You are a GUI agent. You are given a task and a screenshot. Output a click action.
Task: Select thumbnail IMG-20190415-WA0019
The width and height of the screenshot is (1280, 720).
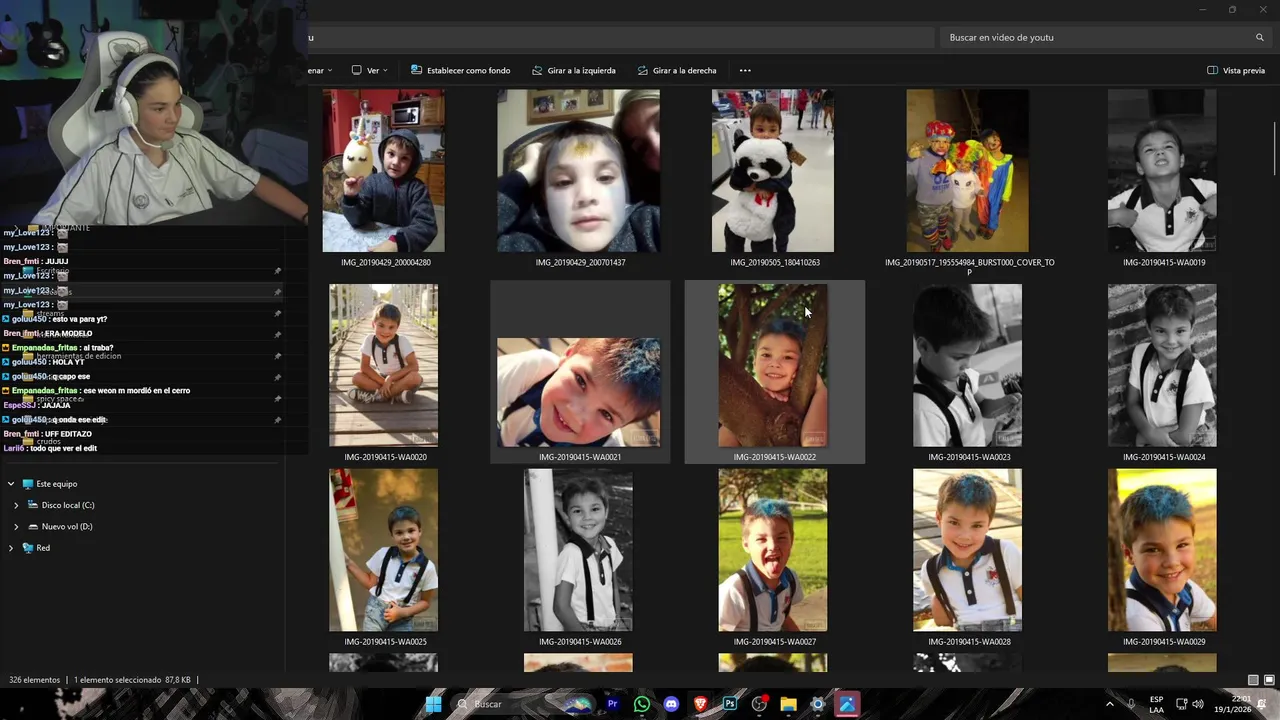click(1162, 171)
